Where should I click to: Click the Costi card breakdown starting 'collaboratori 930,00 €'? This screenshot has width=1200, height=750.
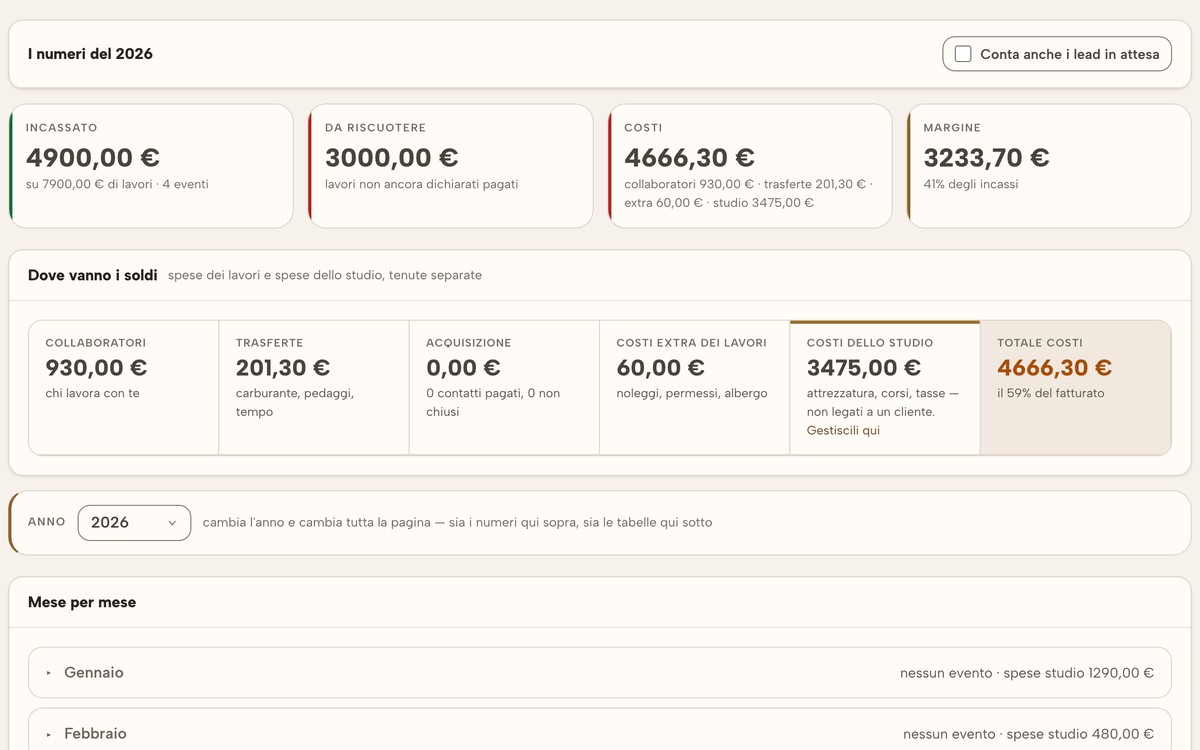[748, 193]
